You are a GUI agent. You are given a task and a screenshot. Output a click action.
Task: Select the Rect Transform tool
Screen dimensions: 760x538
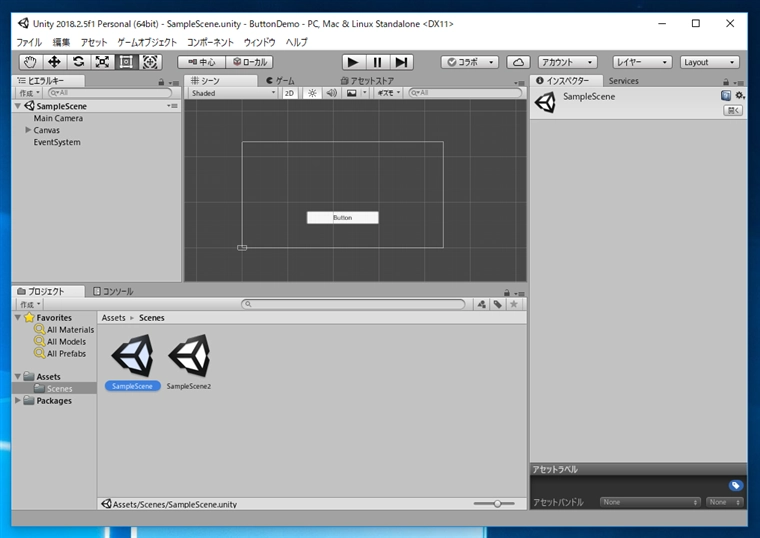pos(126,62)
